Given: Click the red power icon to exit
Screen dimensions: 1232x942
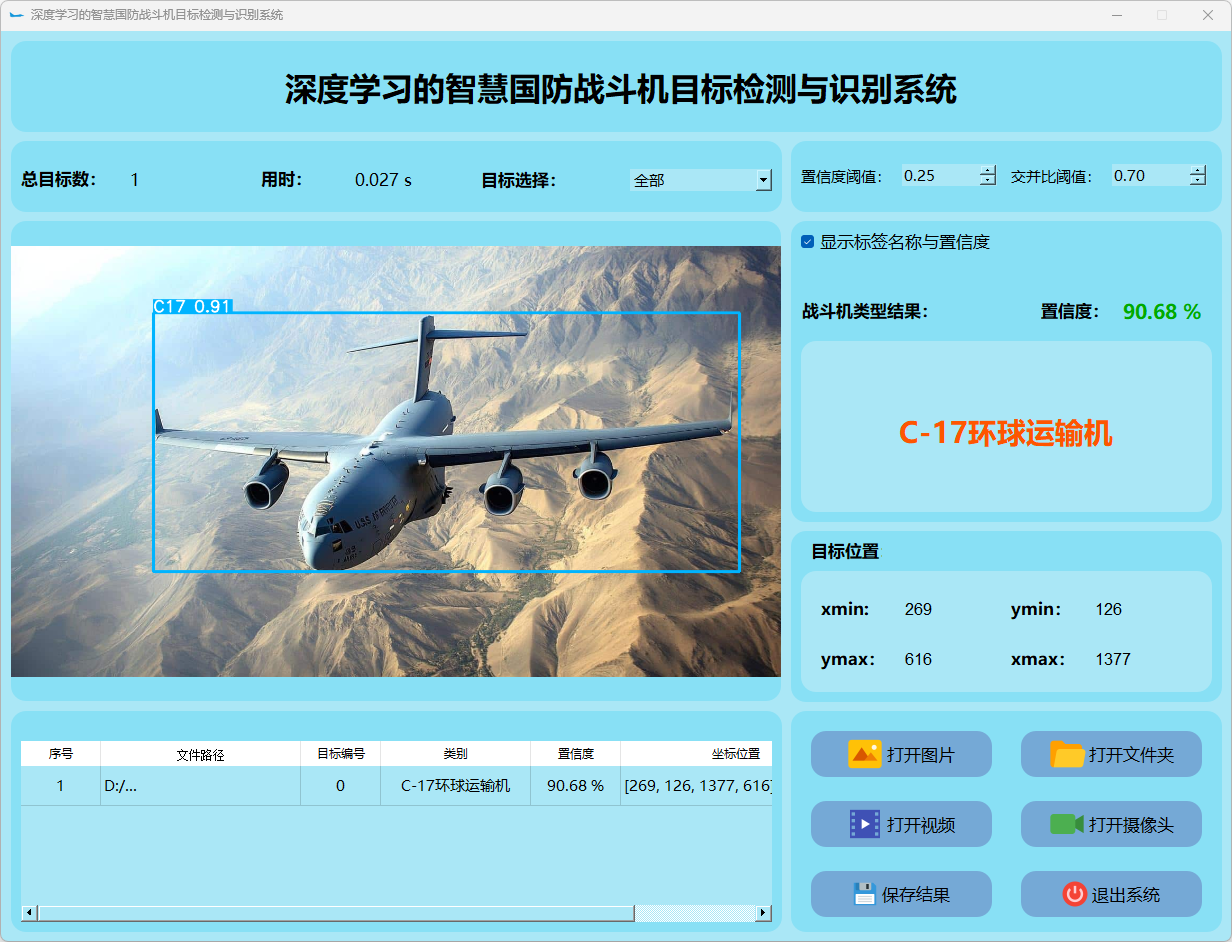Looking at the screenshot, I should [1074, 894].
